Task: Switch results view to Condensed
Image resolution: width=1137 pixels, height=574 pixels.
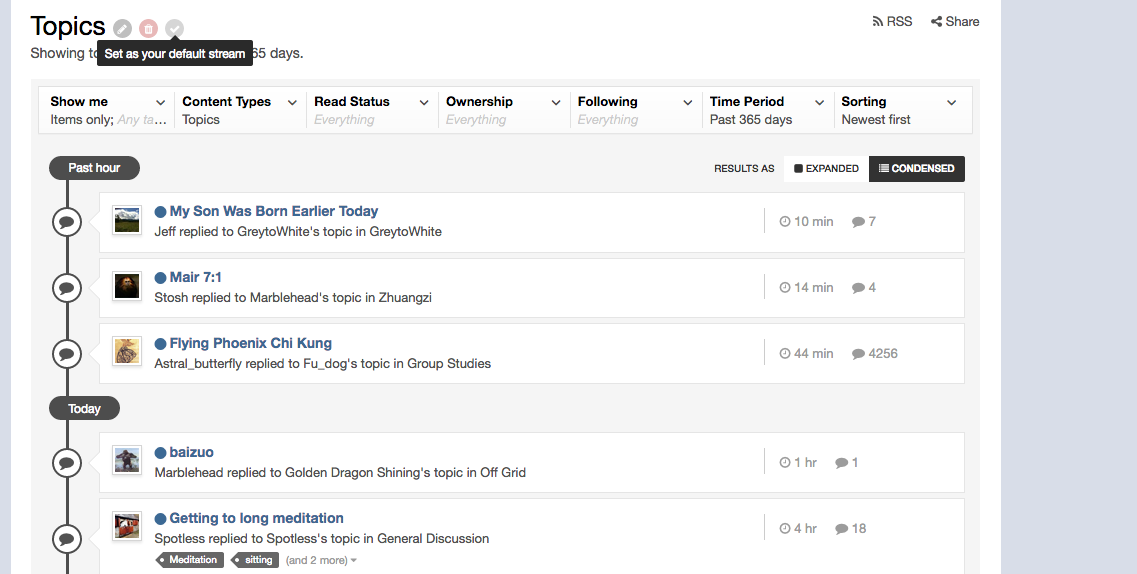Action: click(x=917, y=168)
